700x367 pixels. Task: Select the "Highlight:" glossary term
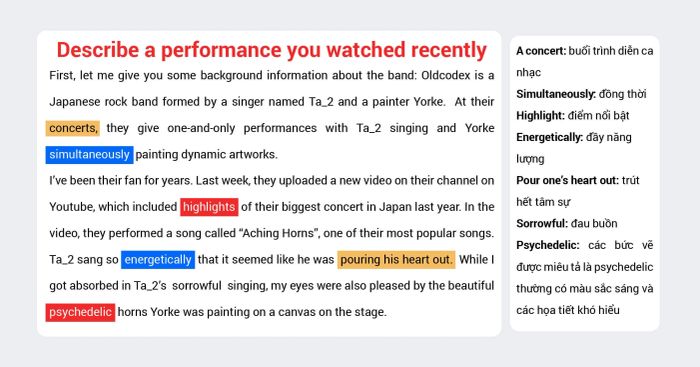pos(541,116)
